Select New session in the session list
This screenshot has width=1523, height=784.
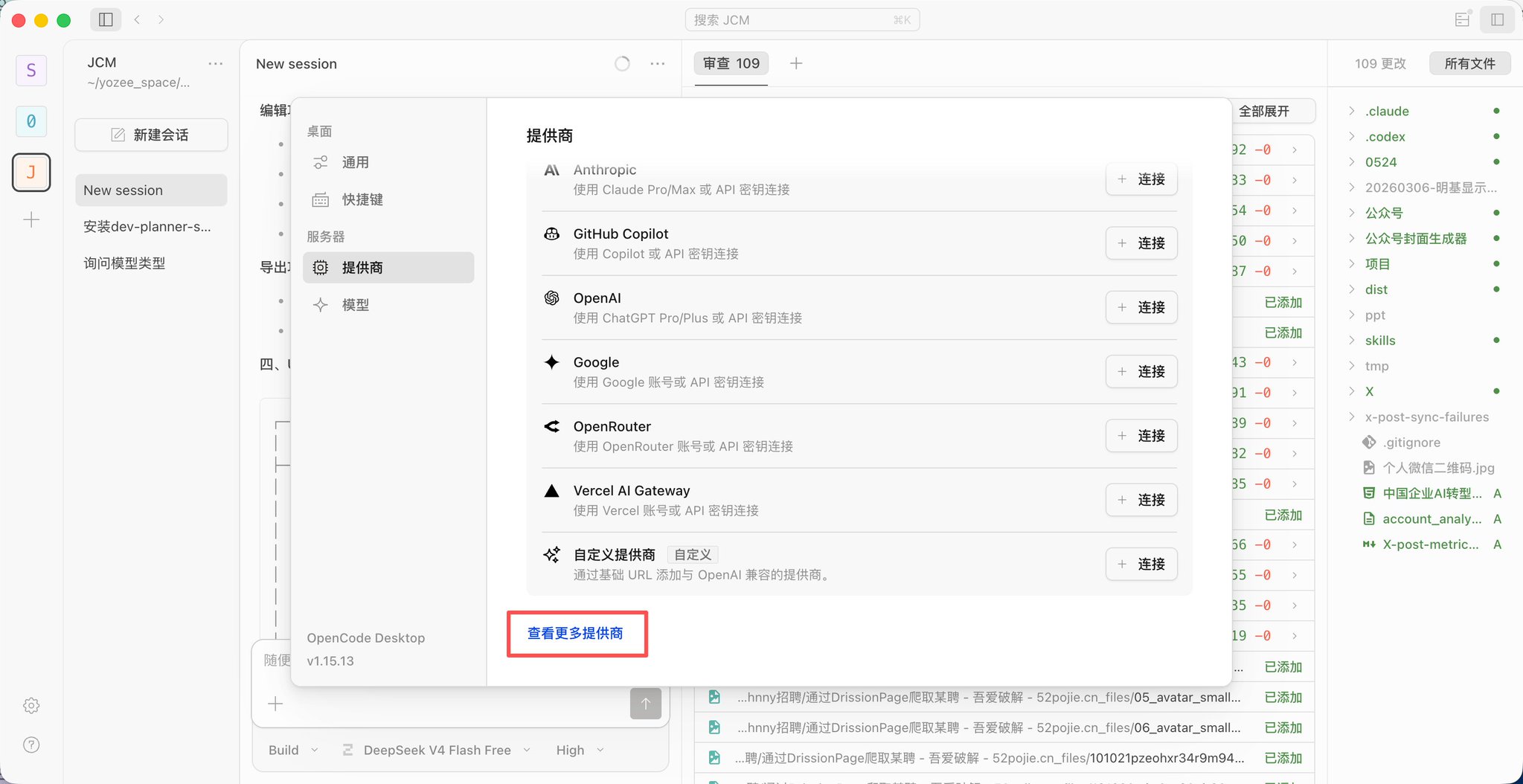pyautogui.click(x=151, y=190)
